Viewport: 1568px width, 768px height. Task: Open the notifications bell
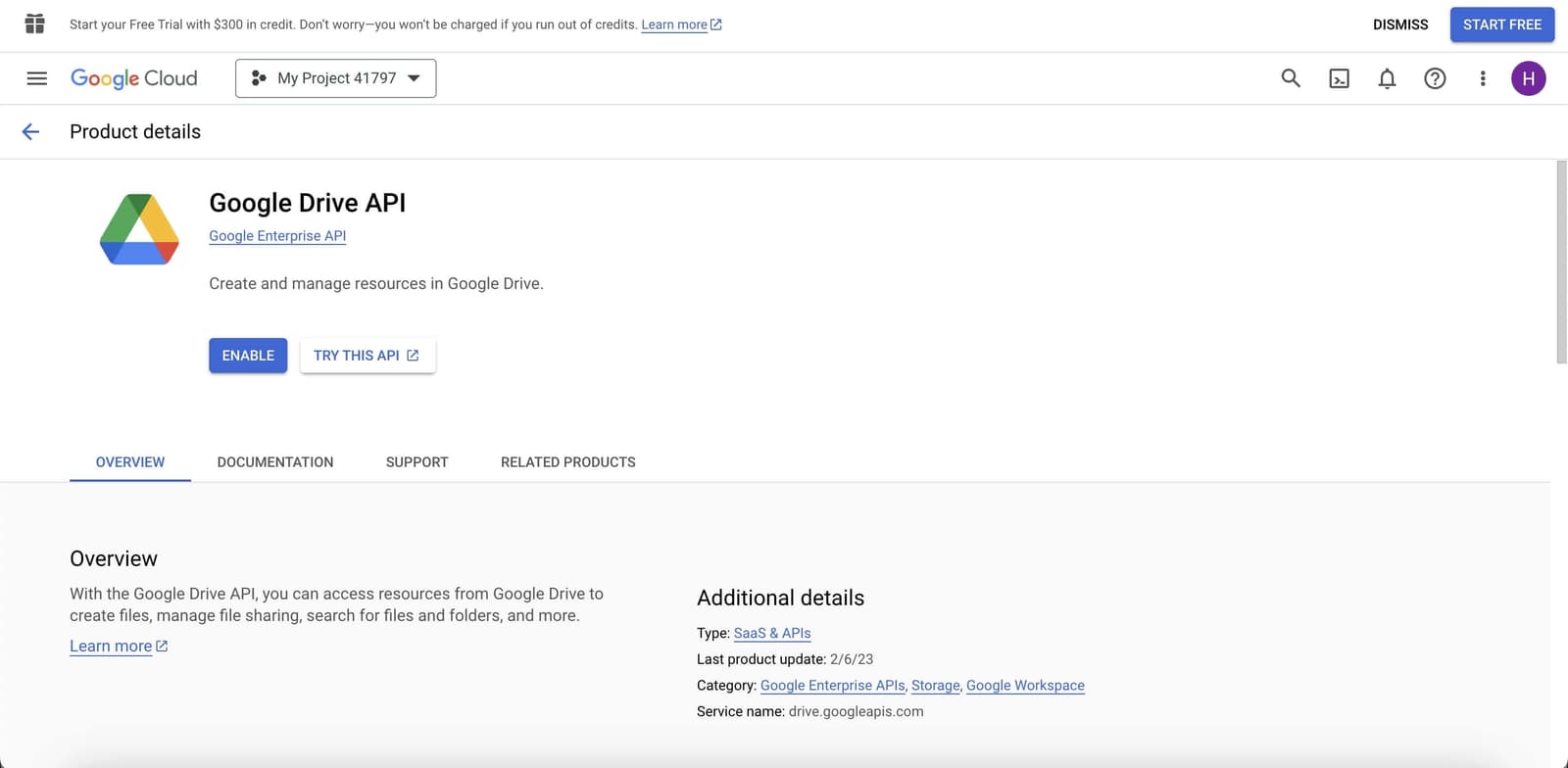tap(1387, 78)
